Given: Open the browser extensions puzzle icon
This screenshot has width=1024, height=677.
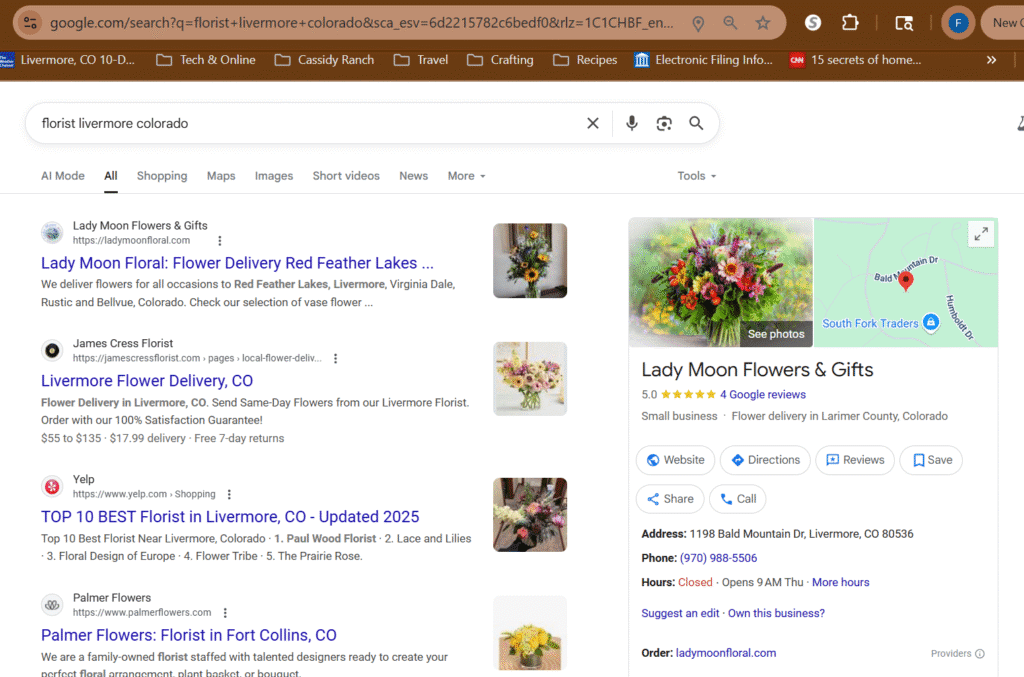Looking at the screenshot, I should (x=850, y=23).
